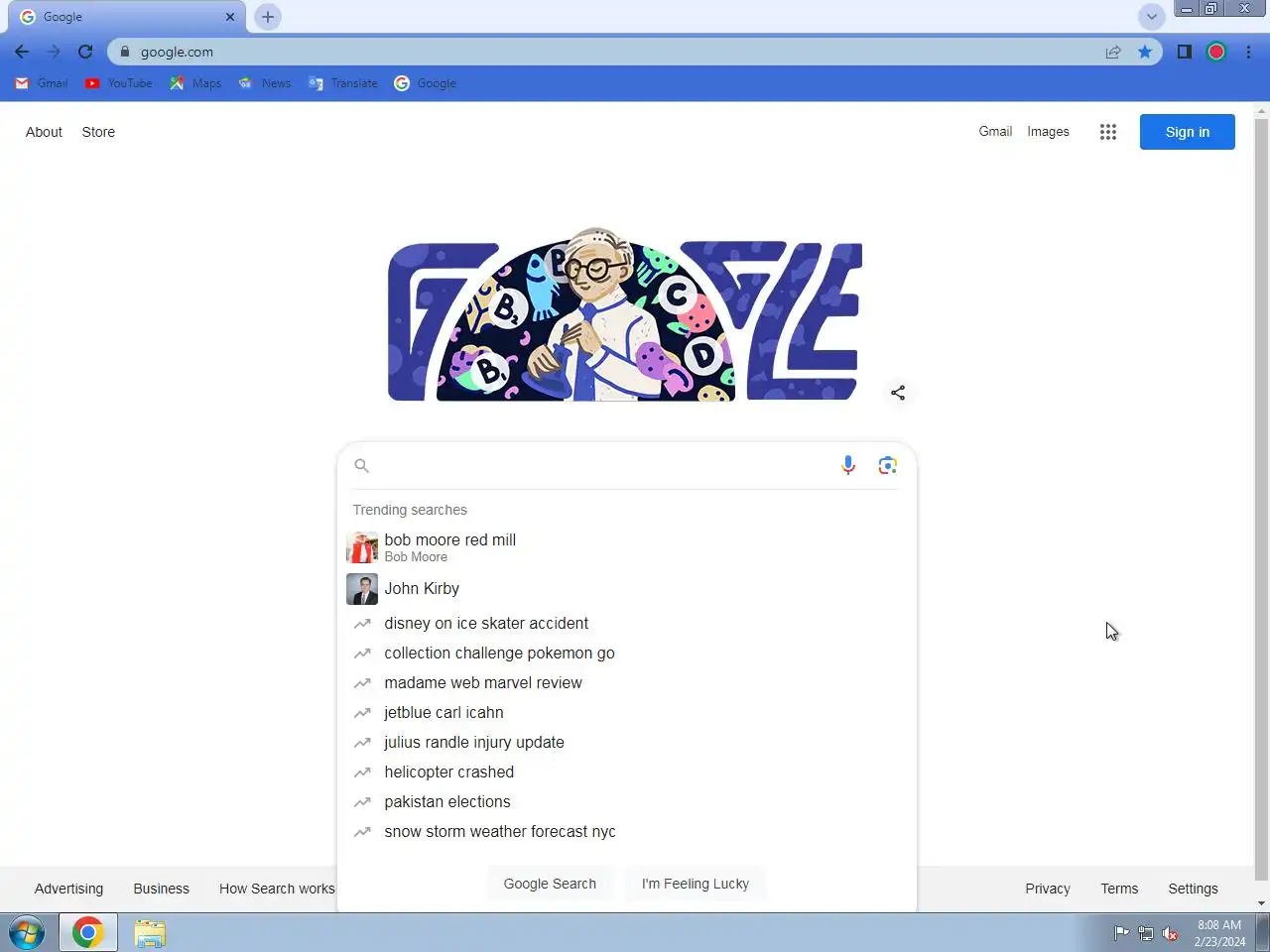Select madame web marvel review suggestion
Image resolution: width=1270 pixels, height=952 pixels.
click(626, 683)
